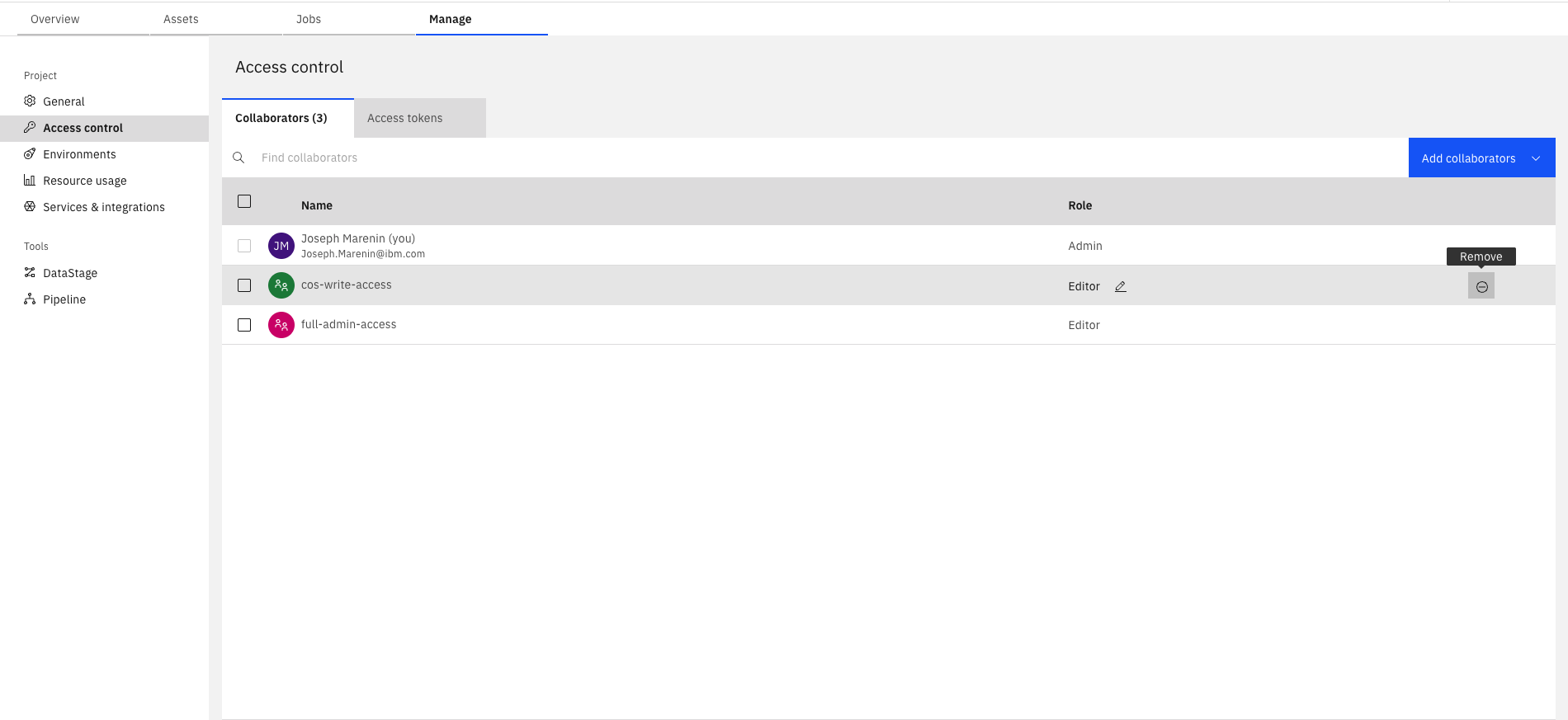Click the Services & integrations icon
1568x720 pixels.
point(30,207)
